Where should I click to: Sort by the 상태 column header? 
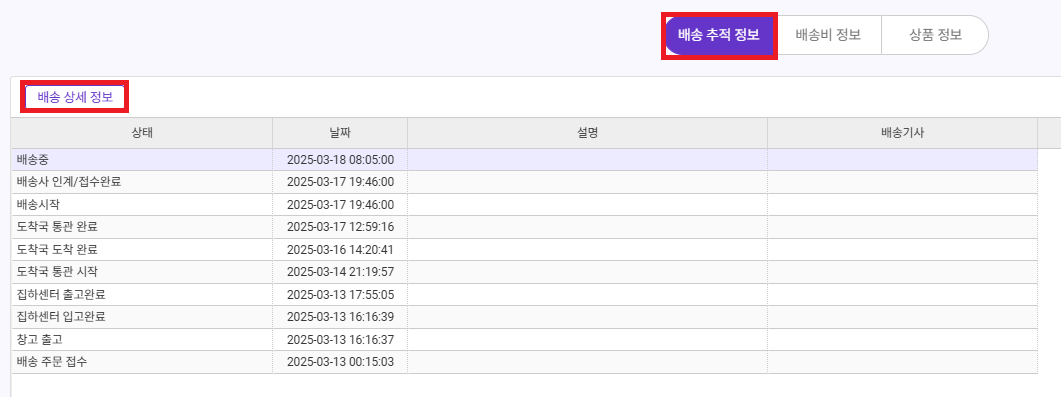click(142, 133)
